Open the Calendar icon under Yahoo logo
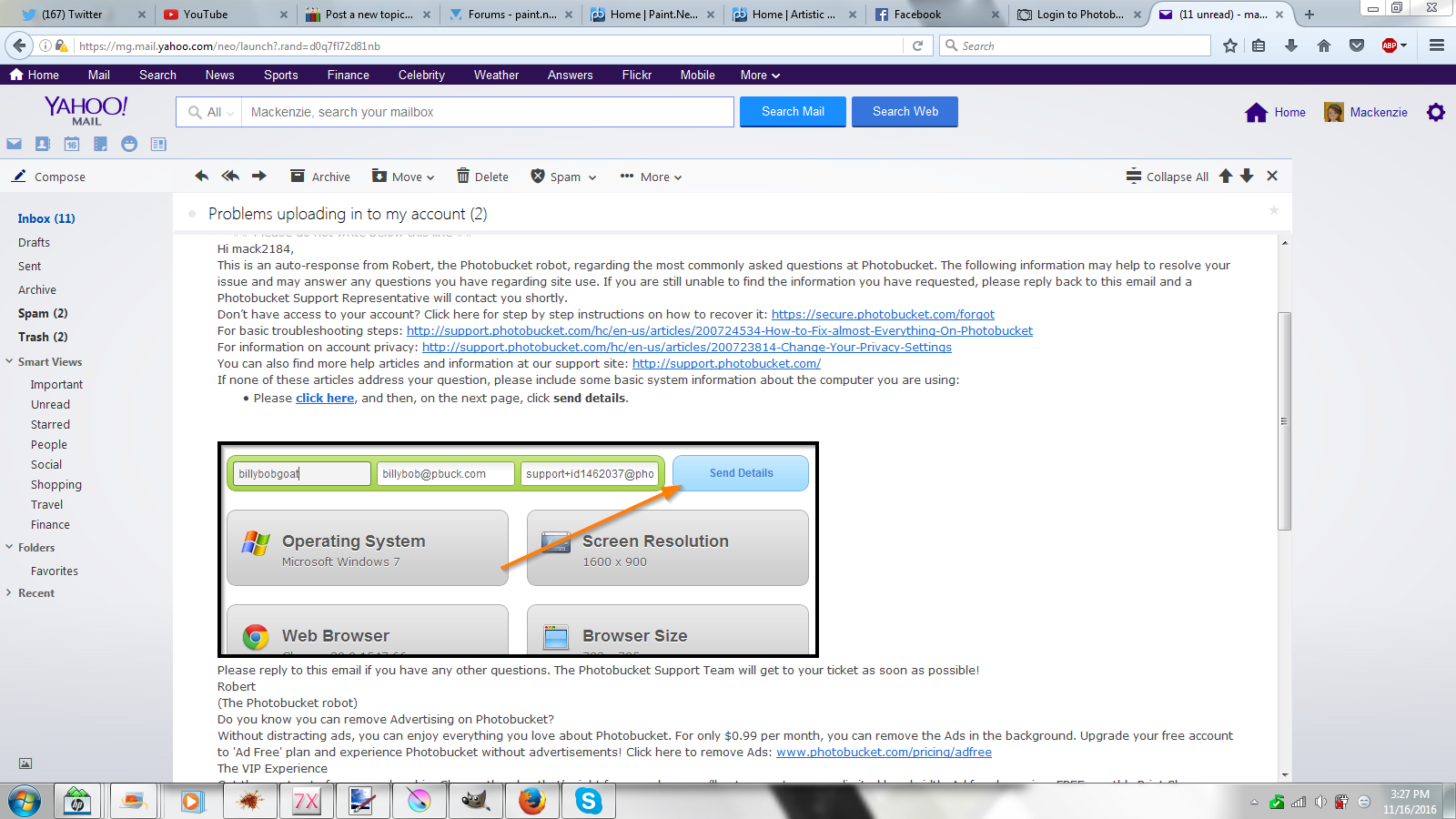The height and width of the screenshot is (819, 1456). coord(72,144)
